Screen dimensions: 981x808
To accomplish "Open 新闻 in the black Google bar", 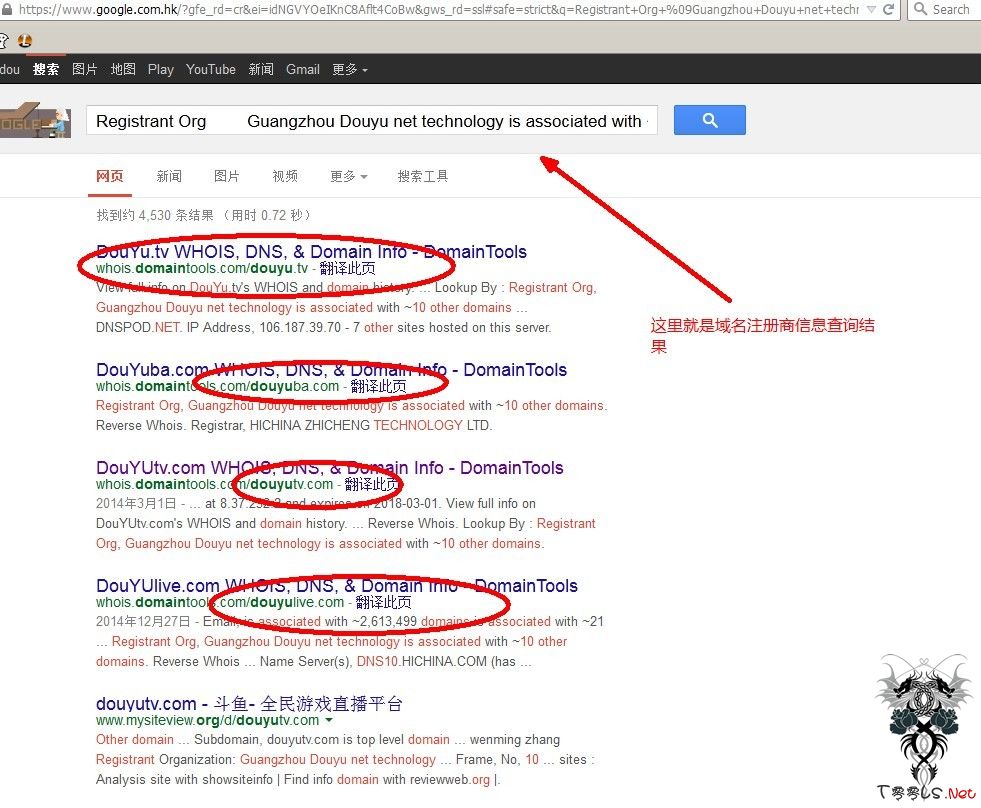I will (261, 69).
